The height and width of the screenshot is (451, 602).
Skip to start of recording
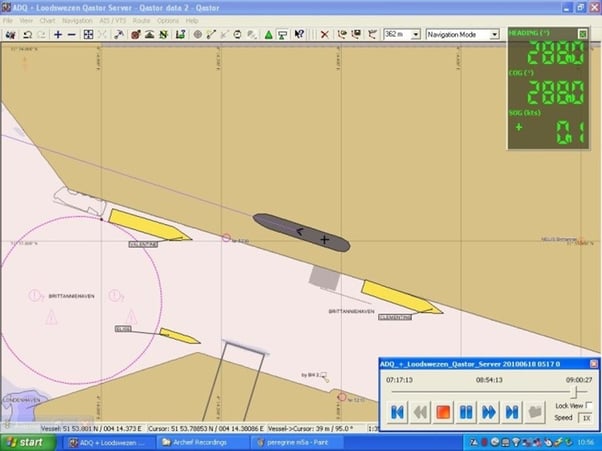pyautogui.click(x=397, y=411)
